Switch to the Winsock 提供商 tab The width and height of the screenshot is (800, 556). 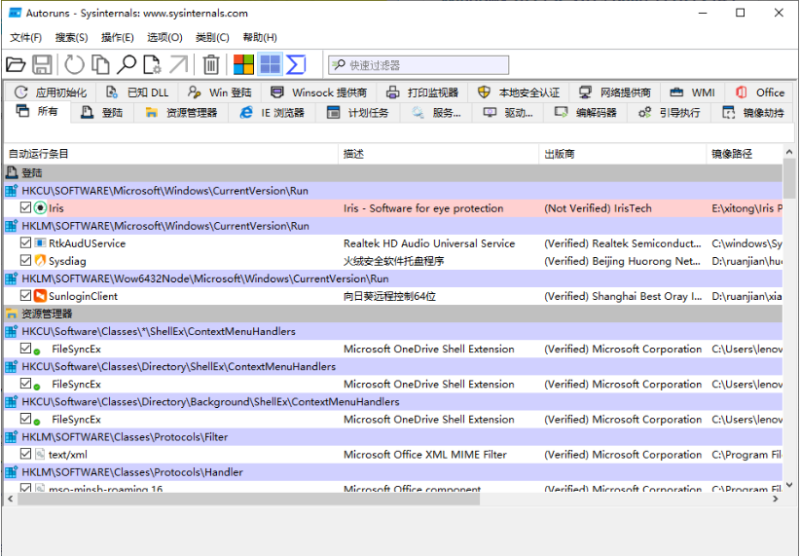pos(319,92)
